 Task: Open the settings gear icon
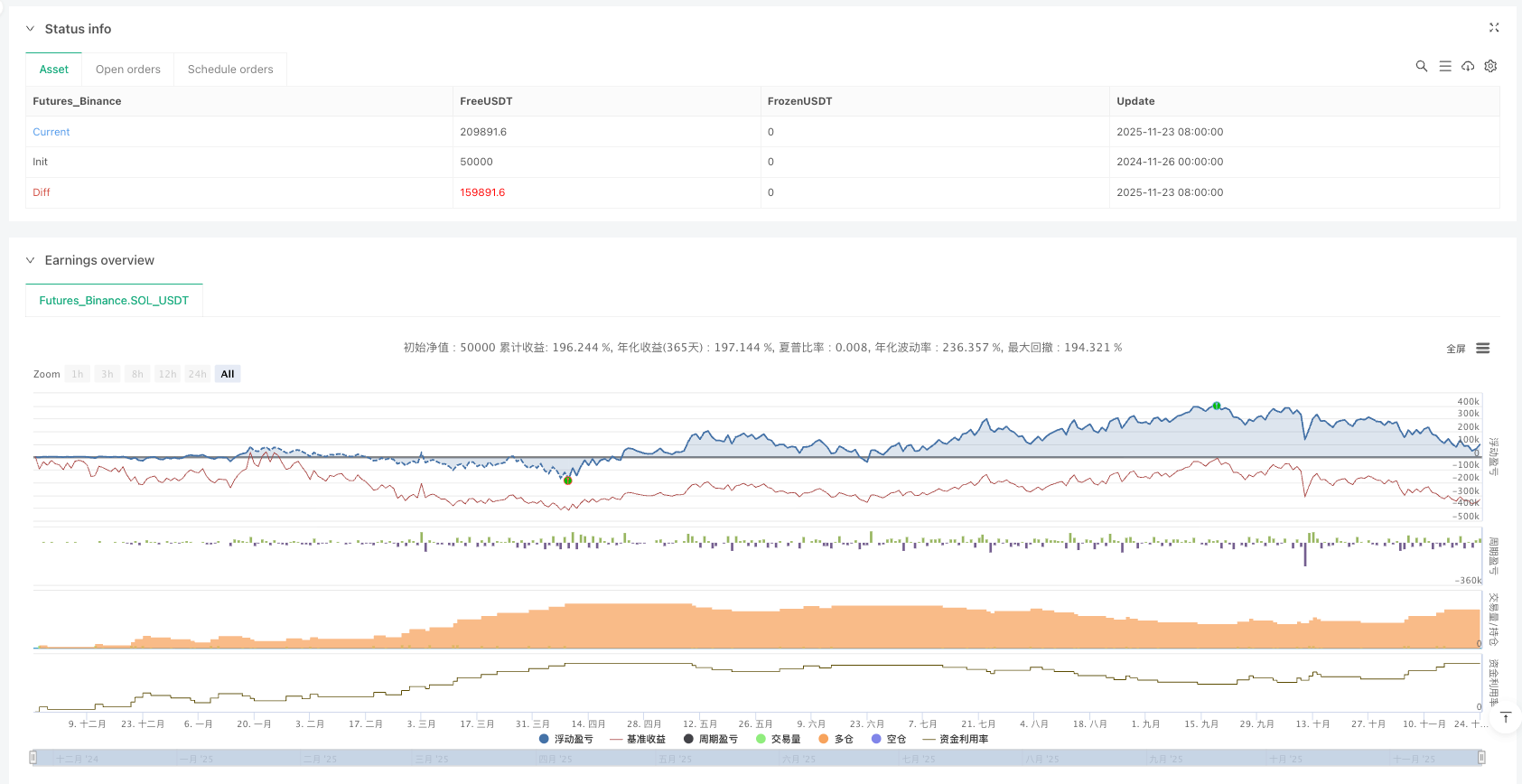click(1490, 66)
